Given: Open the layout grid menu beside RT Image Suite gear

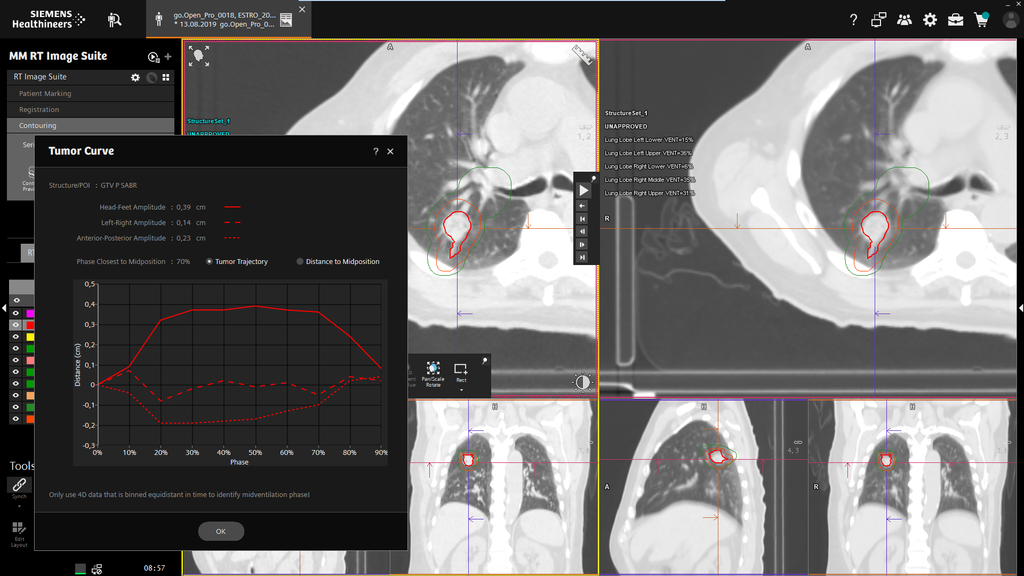Looking at the screenshot, I should 164,77.
